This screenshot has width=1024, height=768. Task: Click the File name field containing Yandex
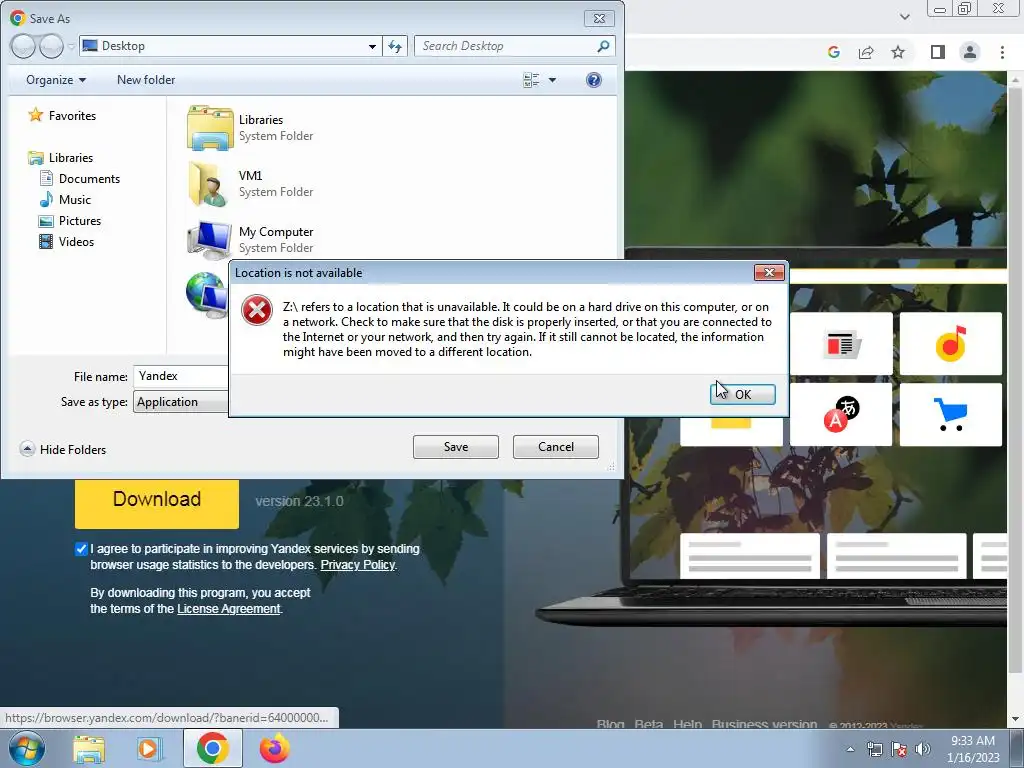(182, 376)
